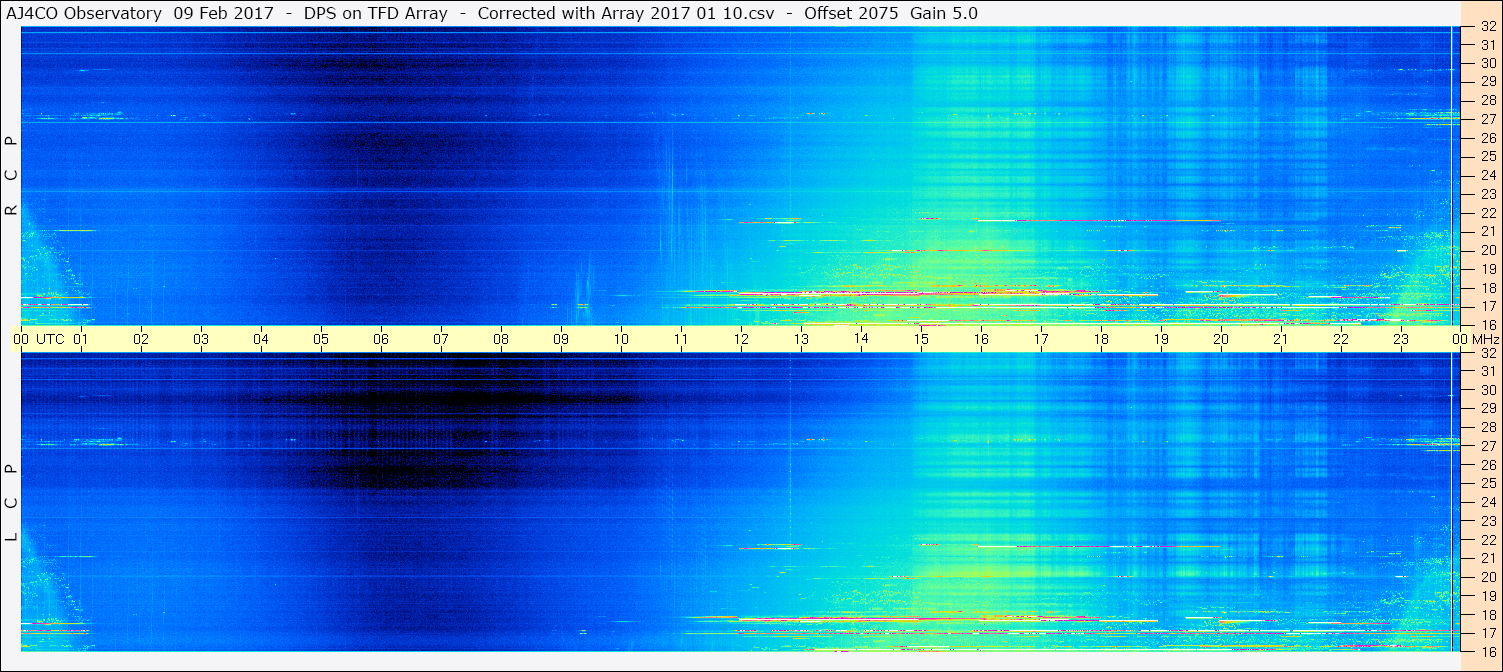The height and width of the screenshot is (672, 1503).
Task: Click the 16 MHz tick of LCP panel
Action: 1487,652
